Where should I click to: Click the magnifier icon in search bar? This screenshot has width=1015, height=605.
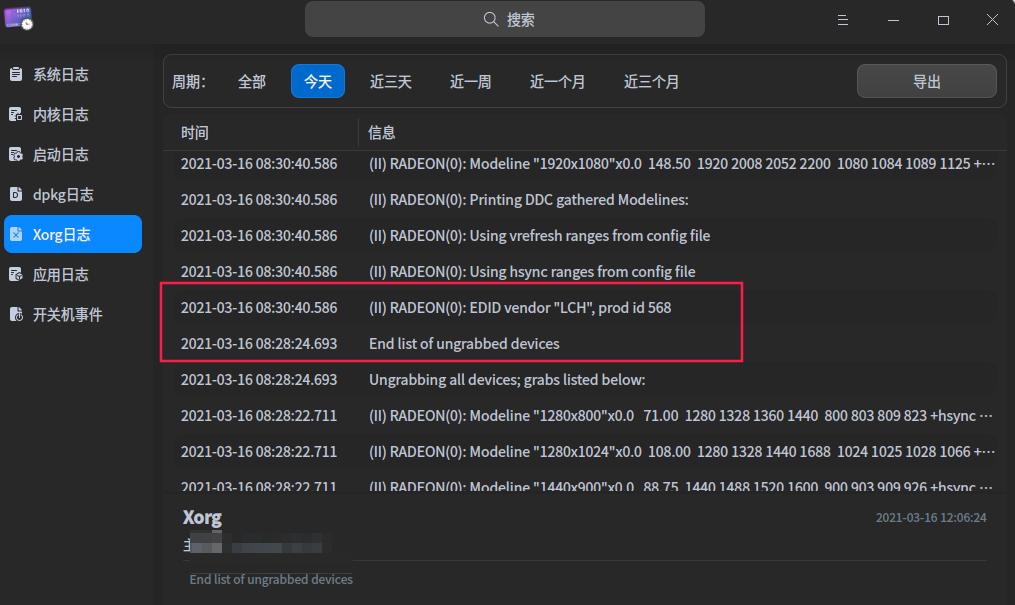491,19
